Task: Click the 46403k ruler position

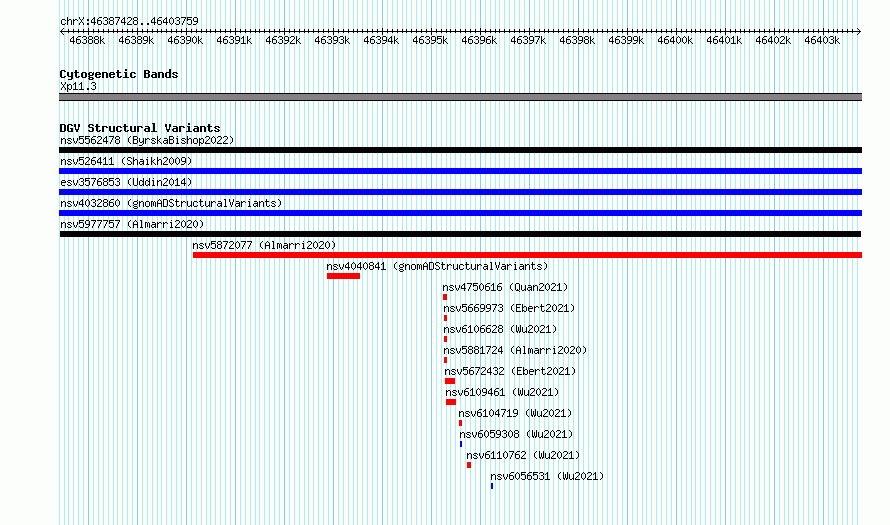Action: click(x=822, y=40)
